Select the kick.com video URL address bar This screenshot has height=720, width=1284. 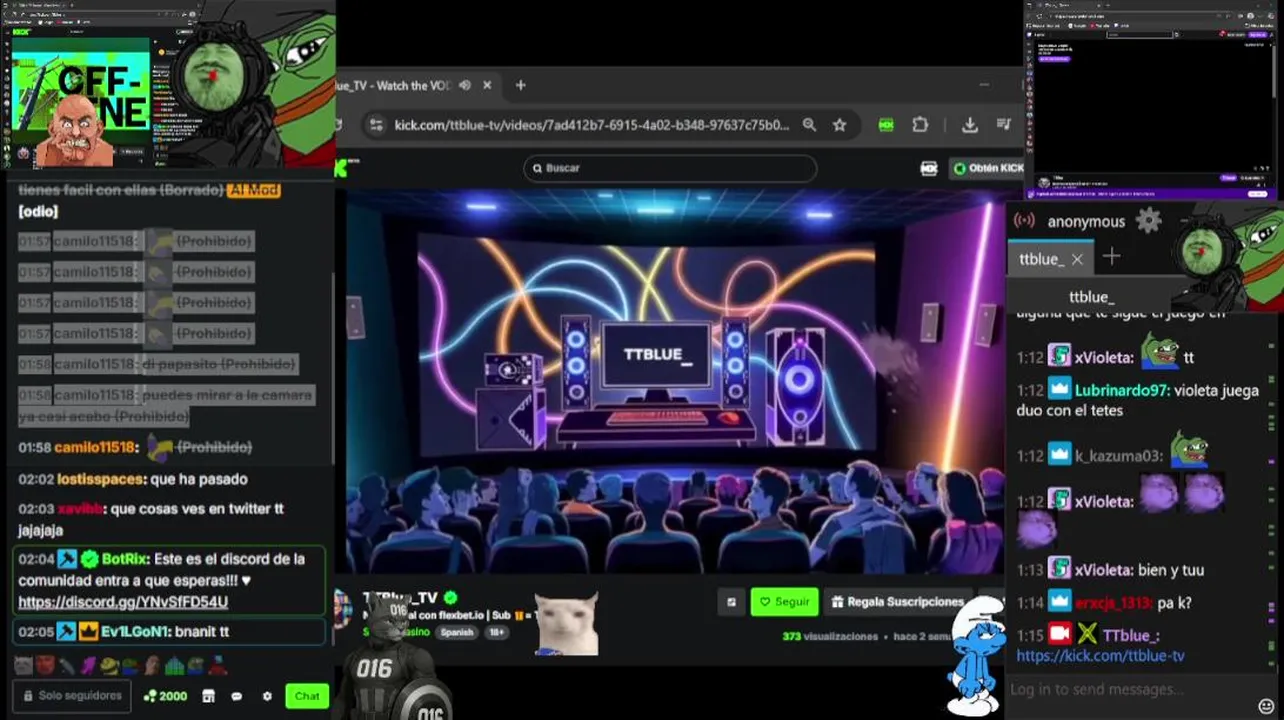pos(591,125)
